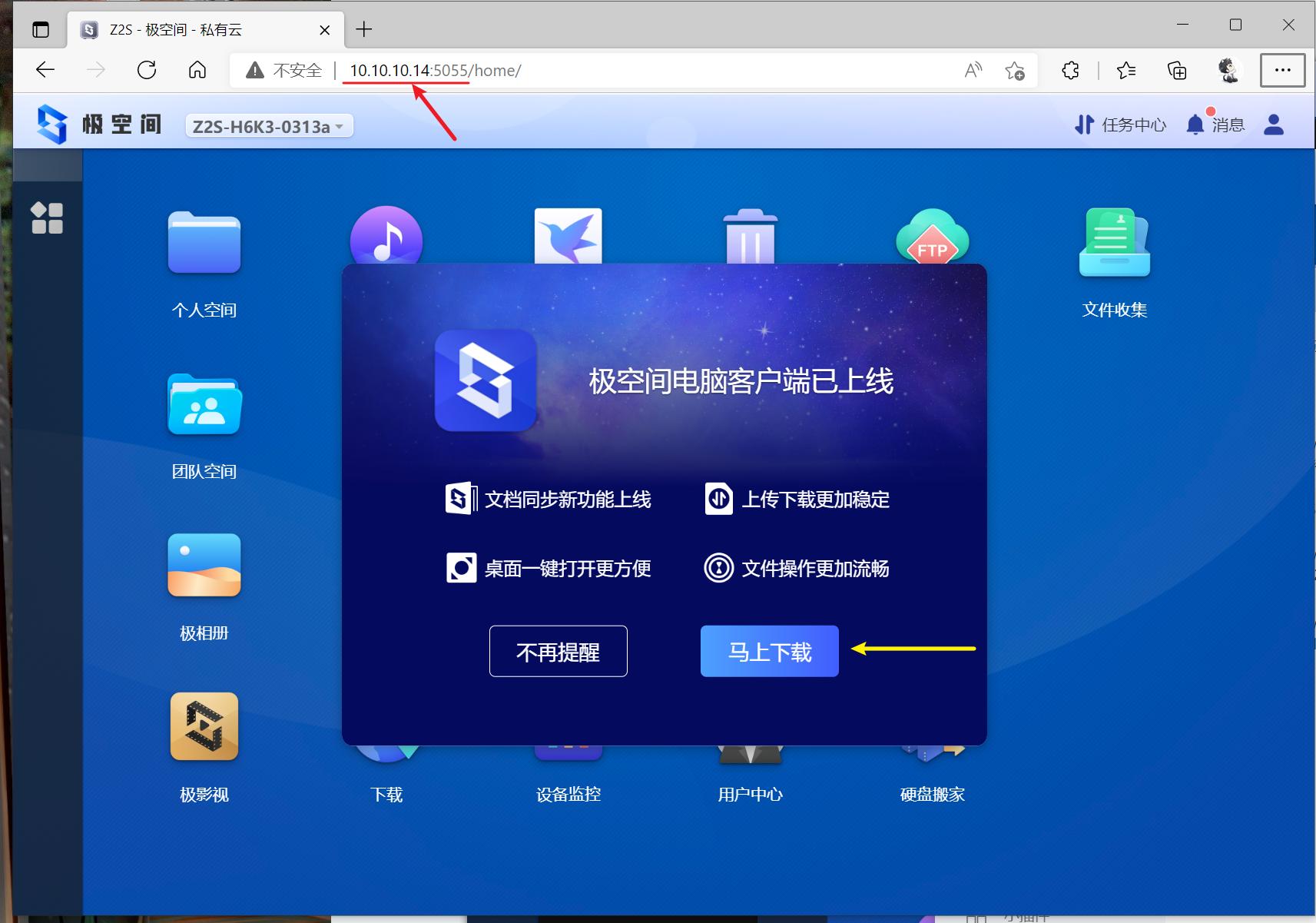
Task: Open 用户中心 user center
Action: tap(750, 757)
